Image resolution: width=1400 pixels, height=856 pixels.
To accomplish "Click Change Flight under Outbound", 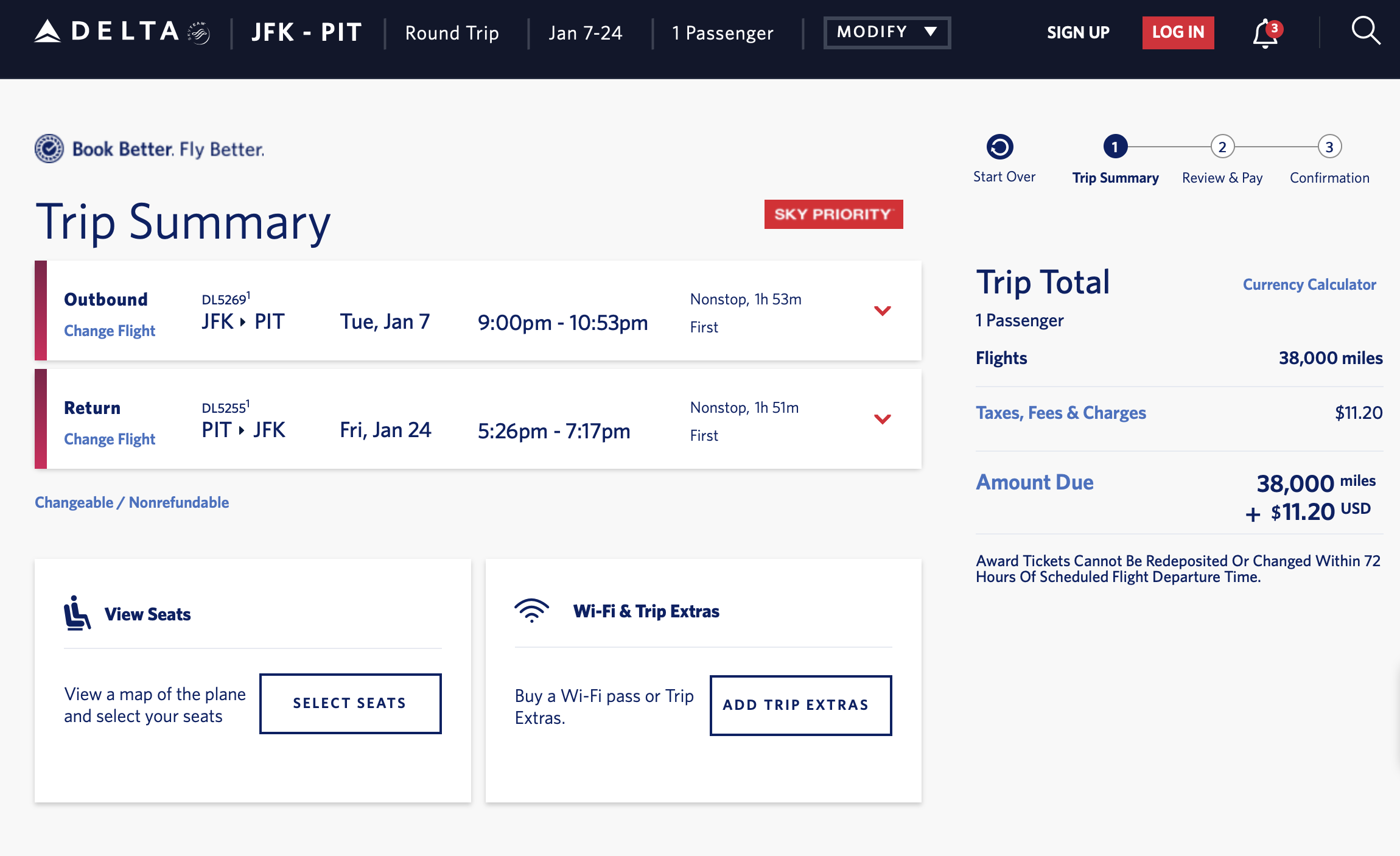I will [x=110, y=331].
